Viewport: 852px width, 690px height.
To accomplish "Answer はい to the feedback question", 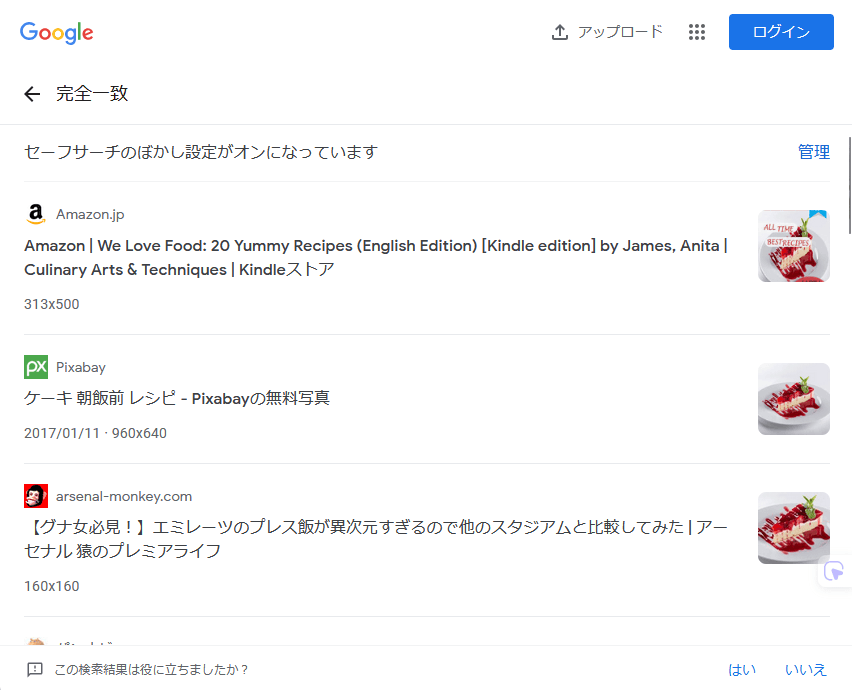I will [742, 670].
